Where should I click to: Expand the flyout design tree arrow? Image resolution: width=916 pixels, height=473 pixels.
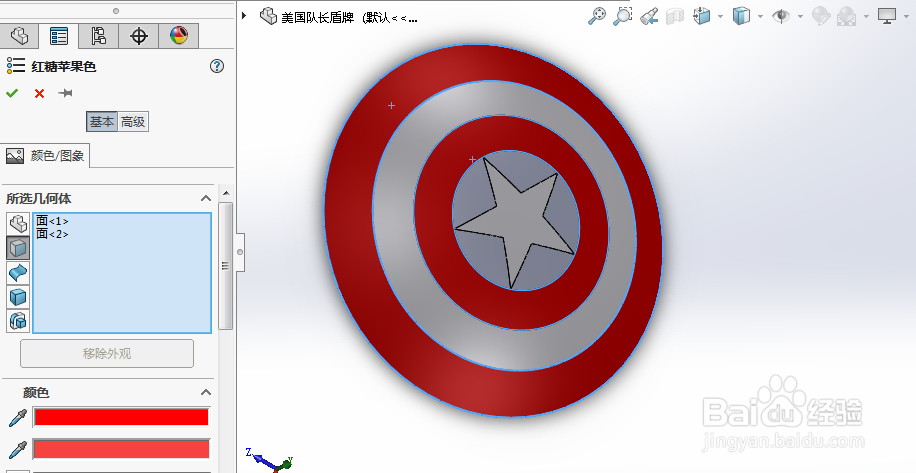point(244,16)
